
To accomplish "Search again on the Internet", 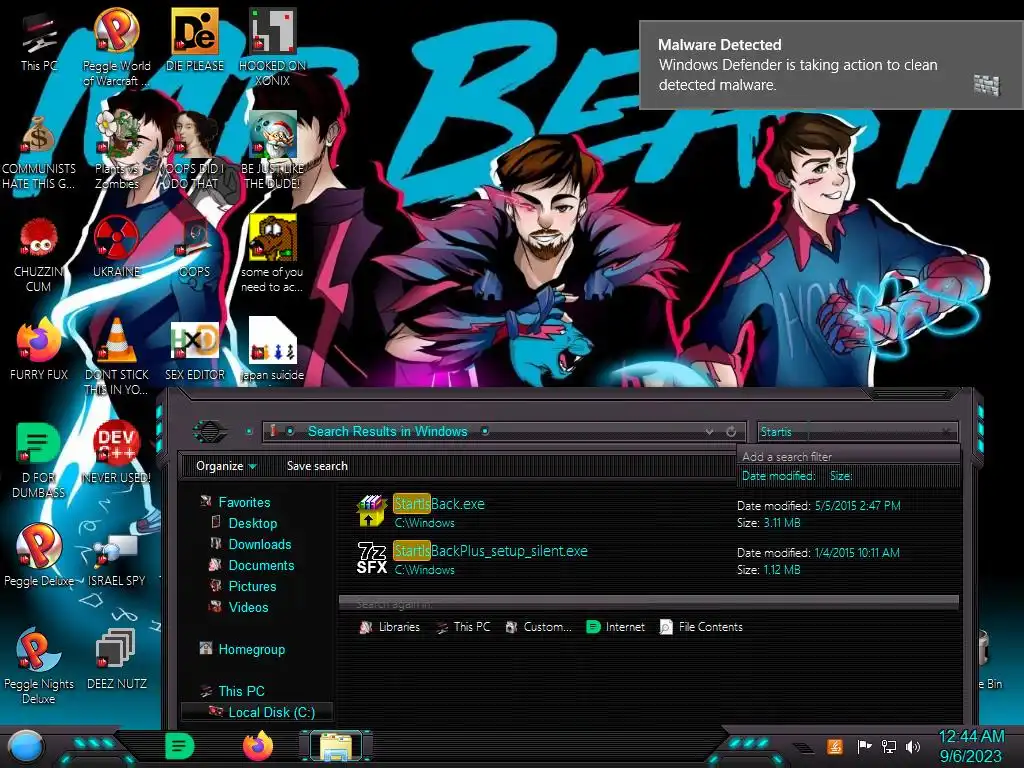I will tap(615, 627).
